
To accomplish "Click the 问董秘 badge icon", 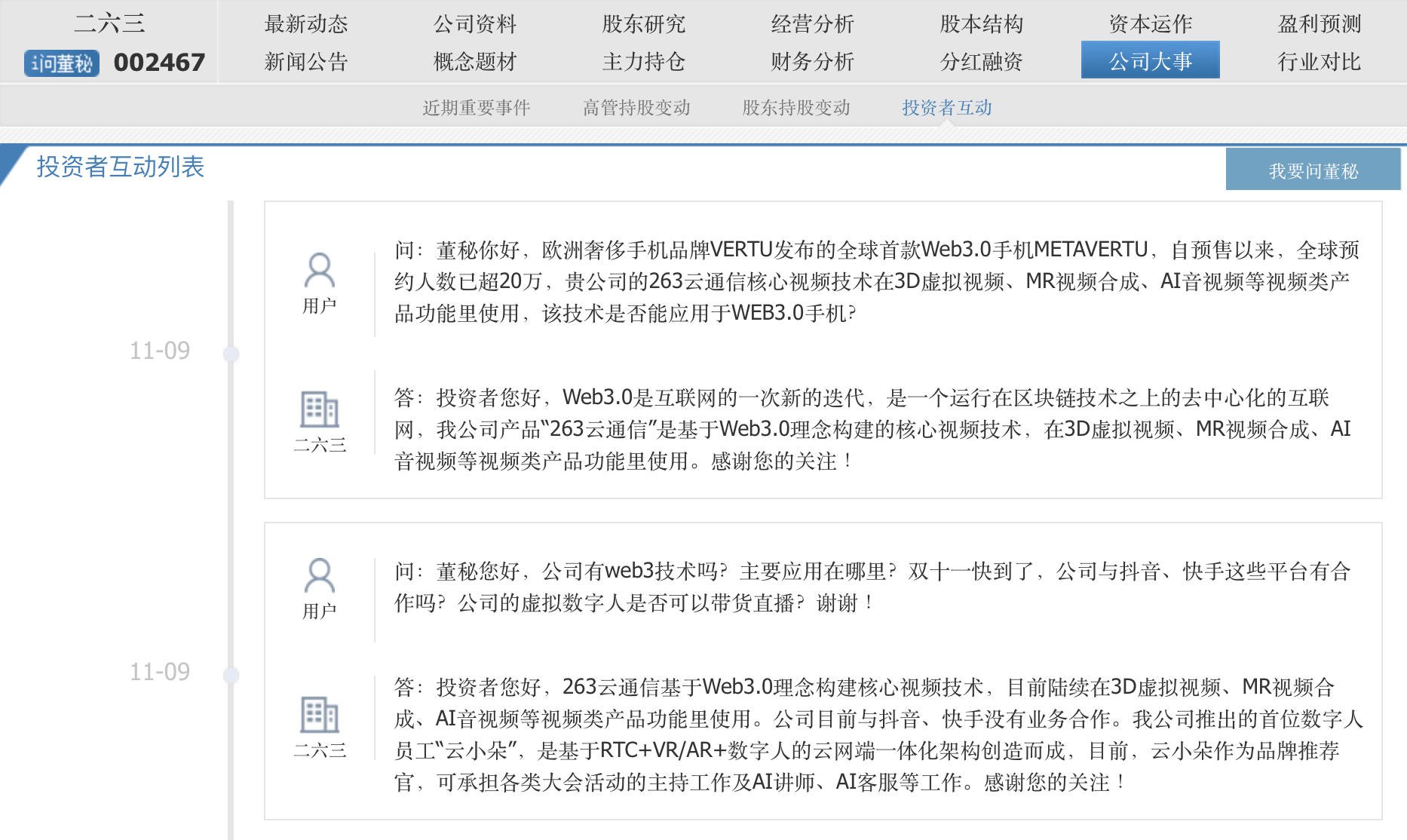I will (x=62, y=63).
